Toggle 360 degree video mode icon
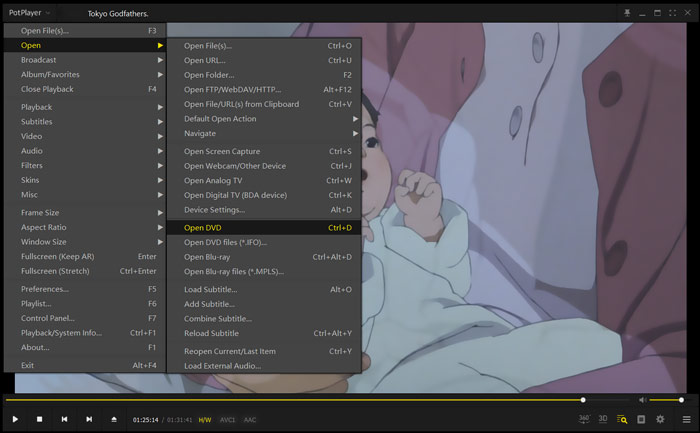The height and width of the screenshot is (433, 700). [584, 419]
